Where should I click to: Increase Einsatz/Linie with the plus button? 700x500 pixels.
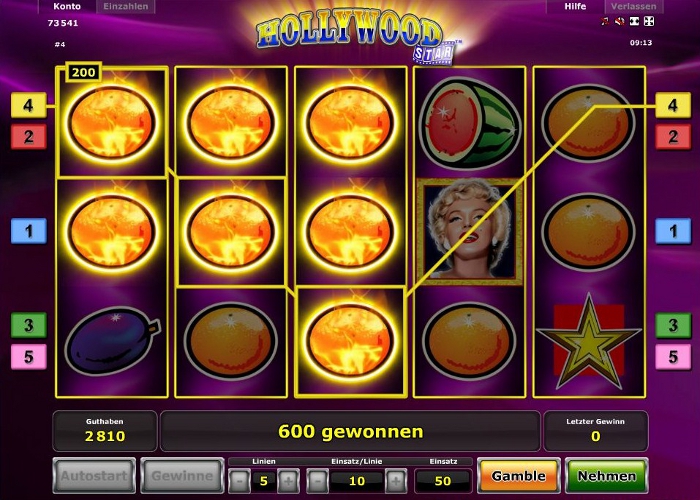click(x=396, y=481)
